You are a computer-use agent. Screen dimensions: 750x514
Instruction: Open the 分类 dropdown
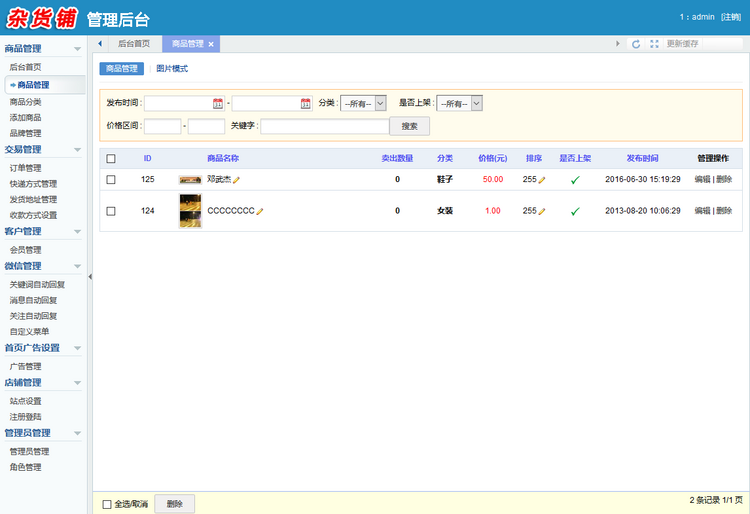pyautogui.click(x=363, y=103)
